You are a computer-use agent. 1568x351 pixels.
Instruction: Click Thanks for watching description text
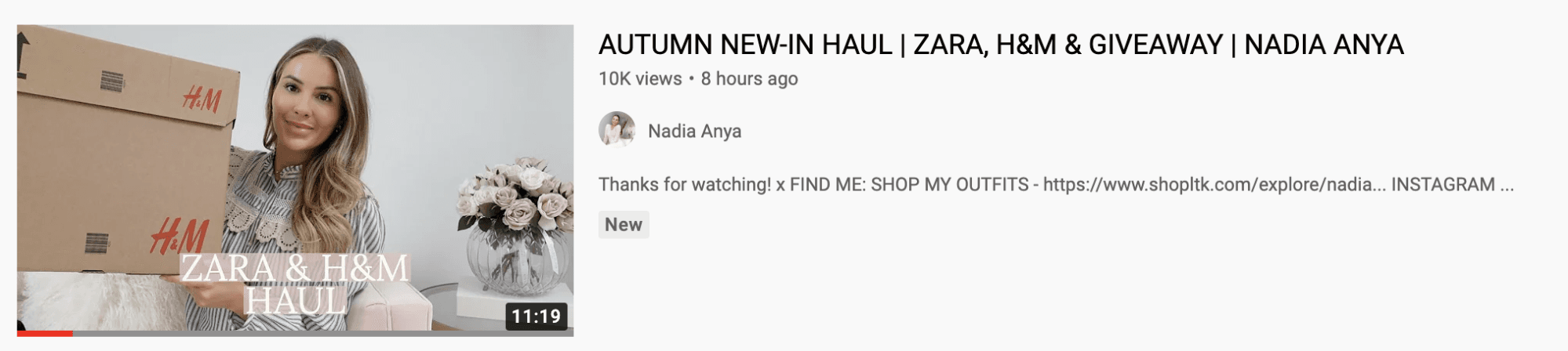tap(685, 185)
